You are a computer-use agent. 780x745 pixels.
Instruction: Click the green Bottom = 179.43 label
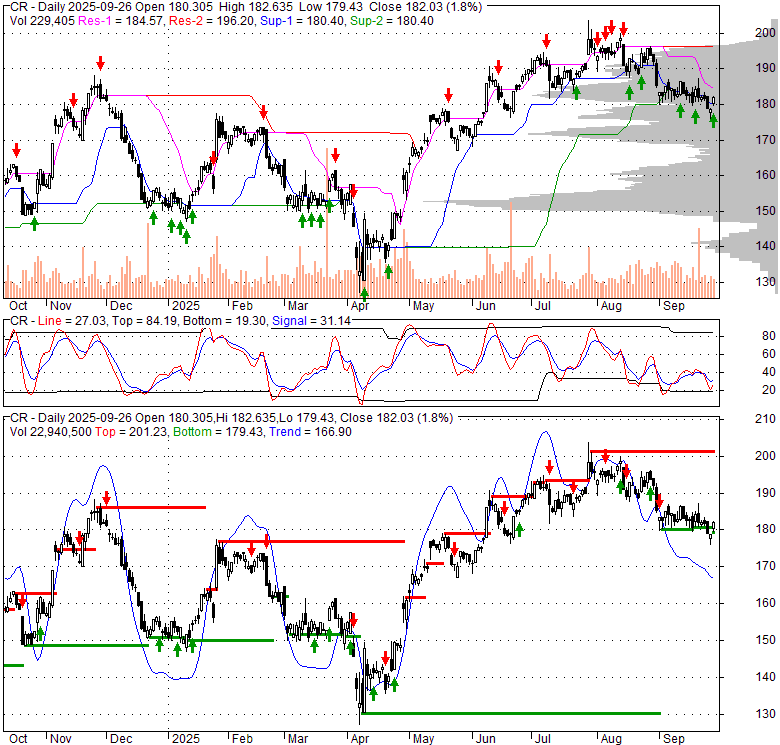(218, 432)
